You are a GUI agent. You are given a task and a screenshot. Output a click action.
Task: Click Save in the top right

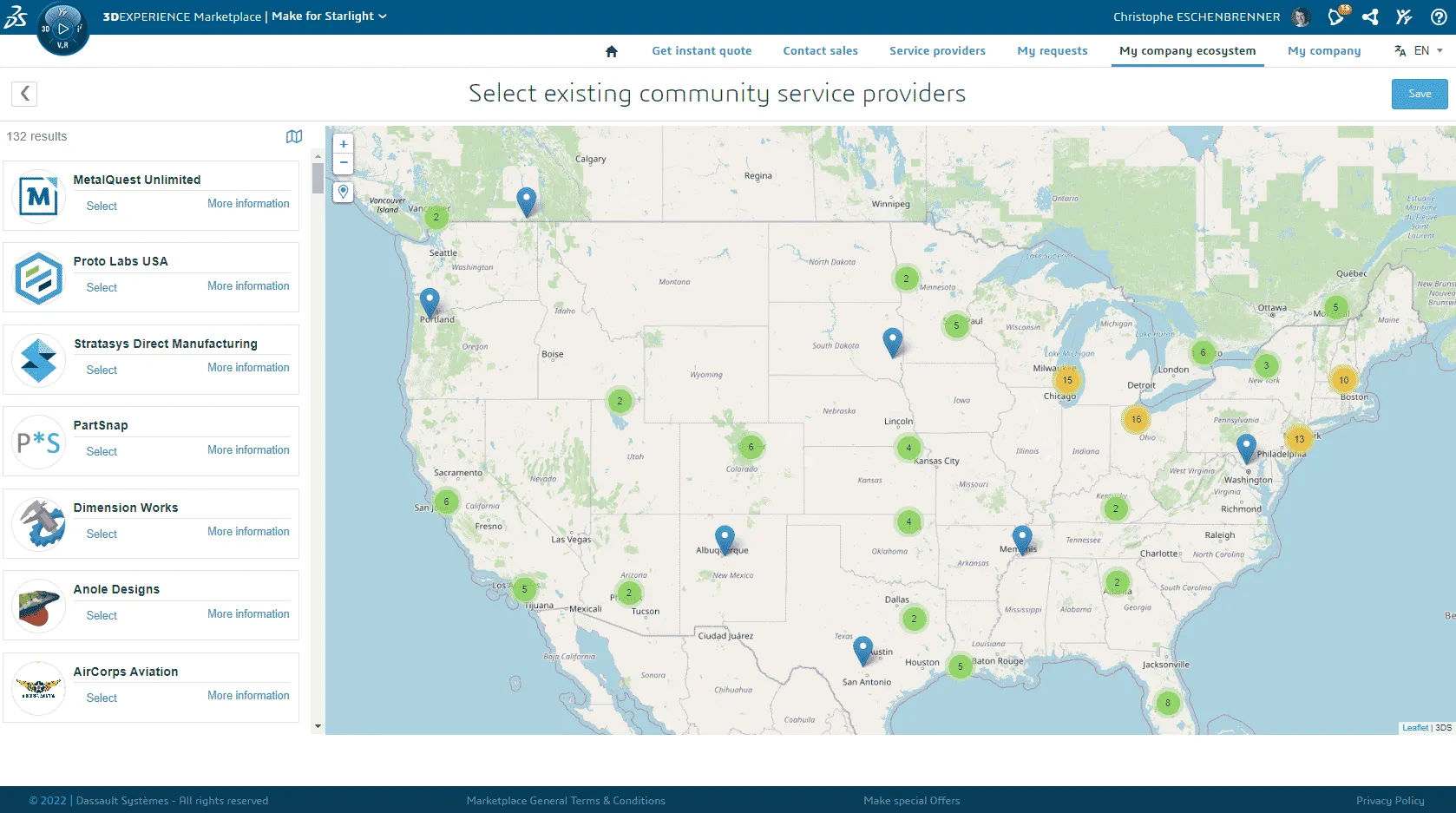click(1419, 94)
